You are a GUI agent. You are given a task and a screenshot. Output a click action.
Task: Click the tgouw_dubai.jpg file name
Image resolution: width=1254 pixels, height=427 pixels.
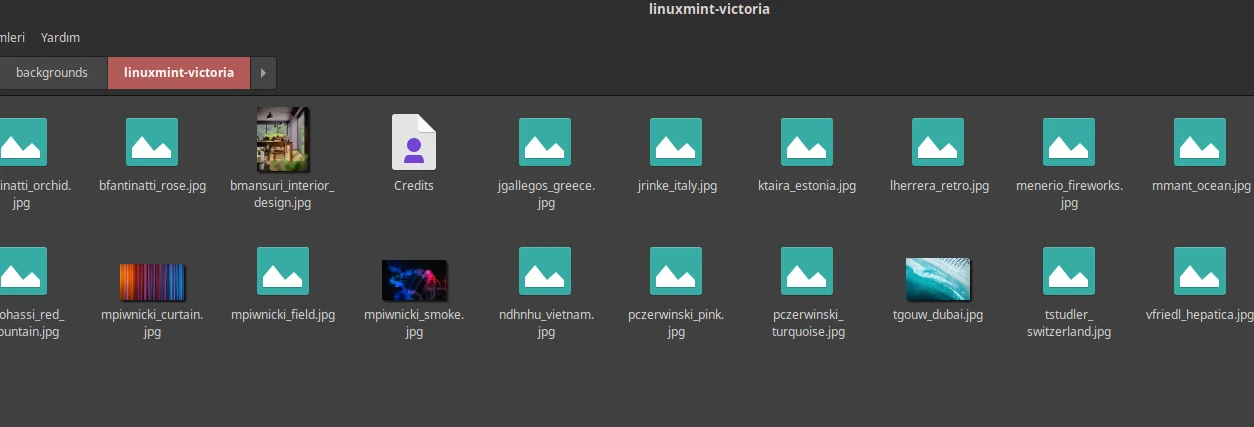click(x=938, y=315)
